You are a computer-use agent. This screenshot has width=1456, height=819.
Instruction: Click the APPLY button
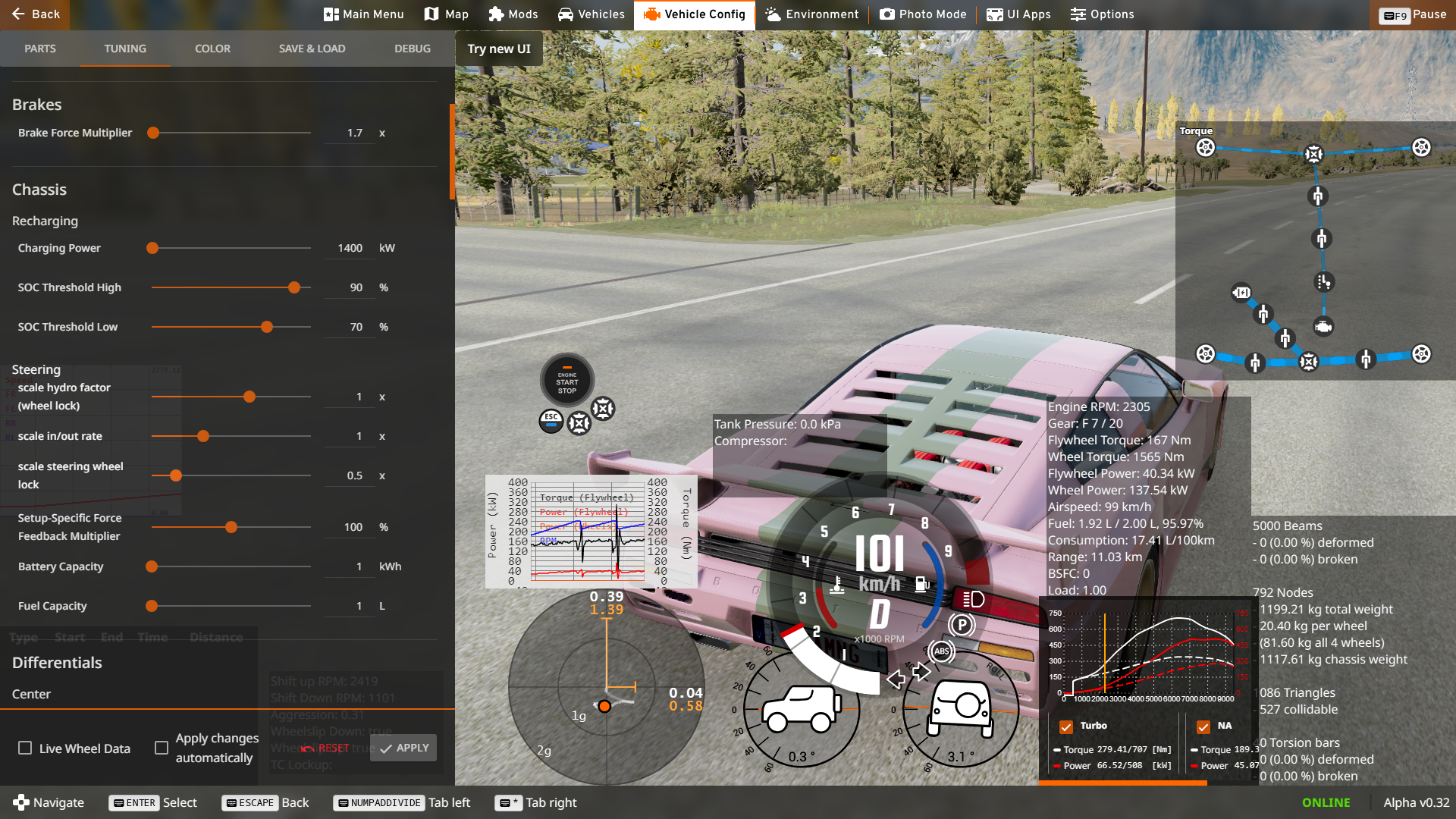tap(404, 748)
